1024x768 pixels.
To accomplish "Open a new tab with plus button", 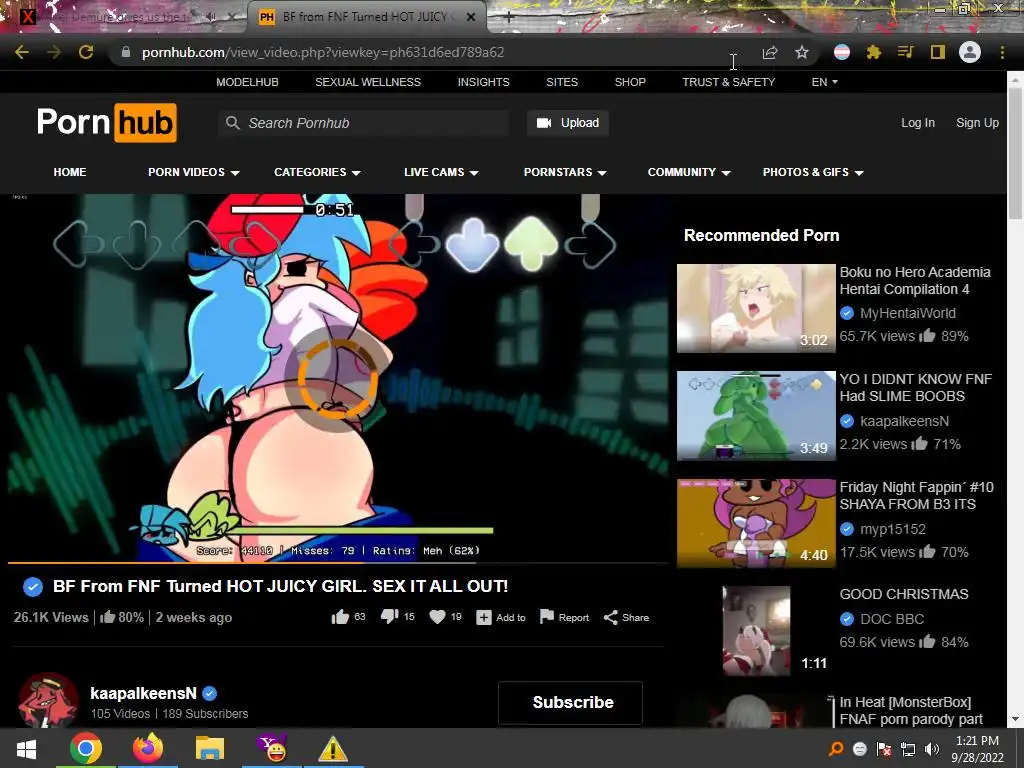I will [509, 18].
